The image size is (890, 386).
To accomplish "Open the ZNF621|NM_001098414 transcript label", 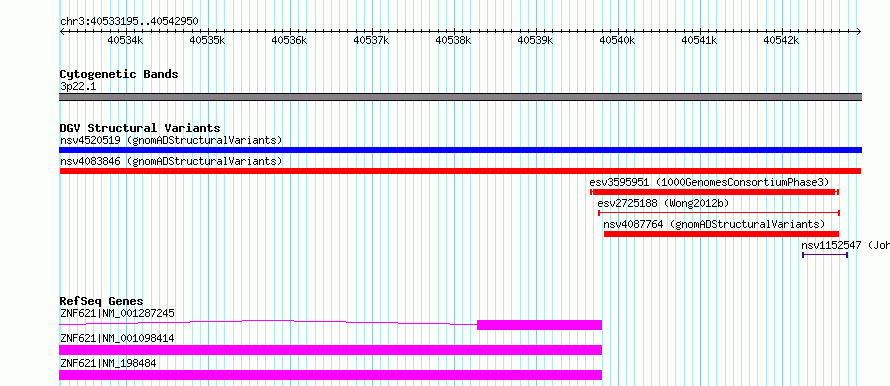I will pyautogui.click(x=117, y=338).
